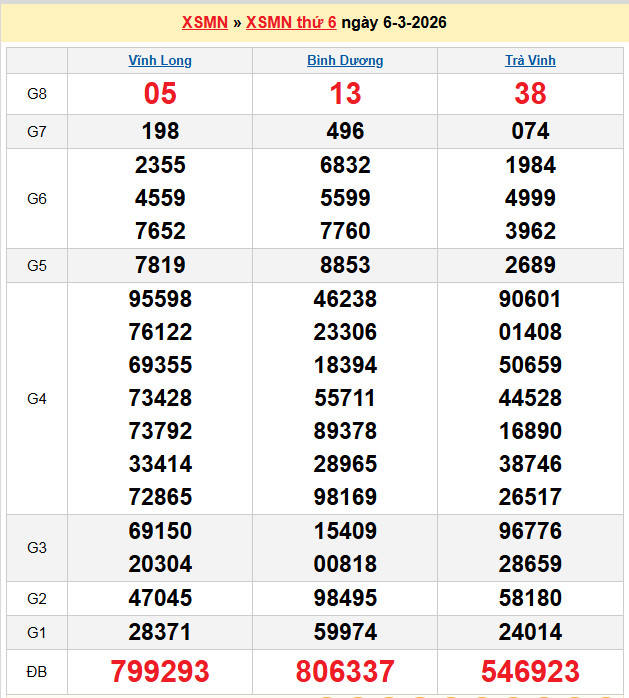Image resolution: width=629 pixels, height=698 pixels.
Task: Click the G8 result 05
Action: (160, 94)
